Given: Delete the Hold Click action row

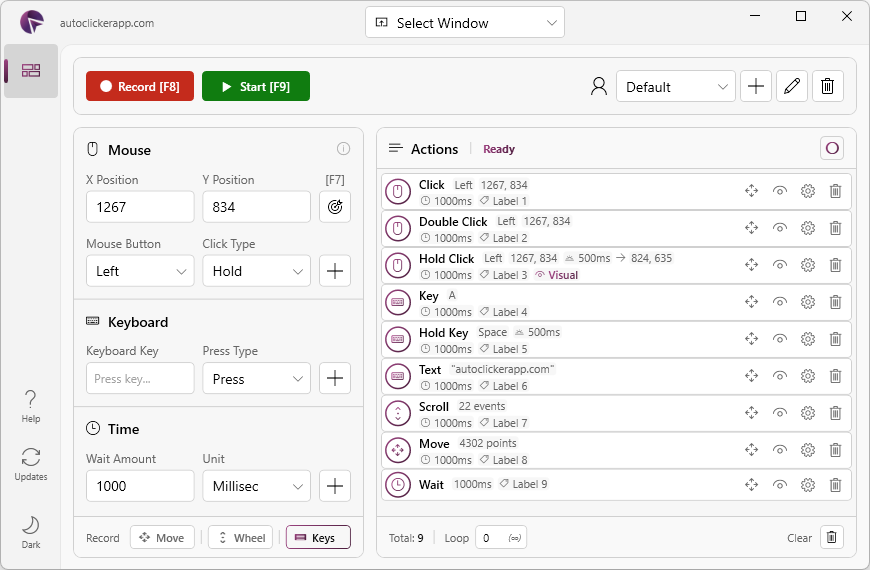Looking at the screenshot, I should [x=835, y=265].
